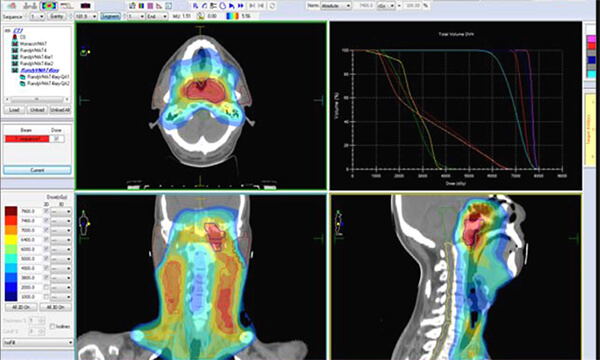
Task: Click the pointer arrow tool icon
Action: [196, 5]
